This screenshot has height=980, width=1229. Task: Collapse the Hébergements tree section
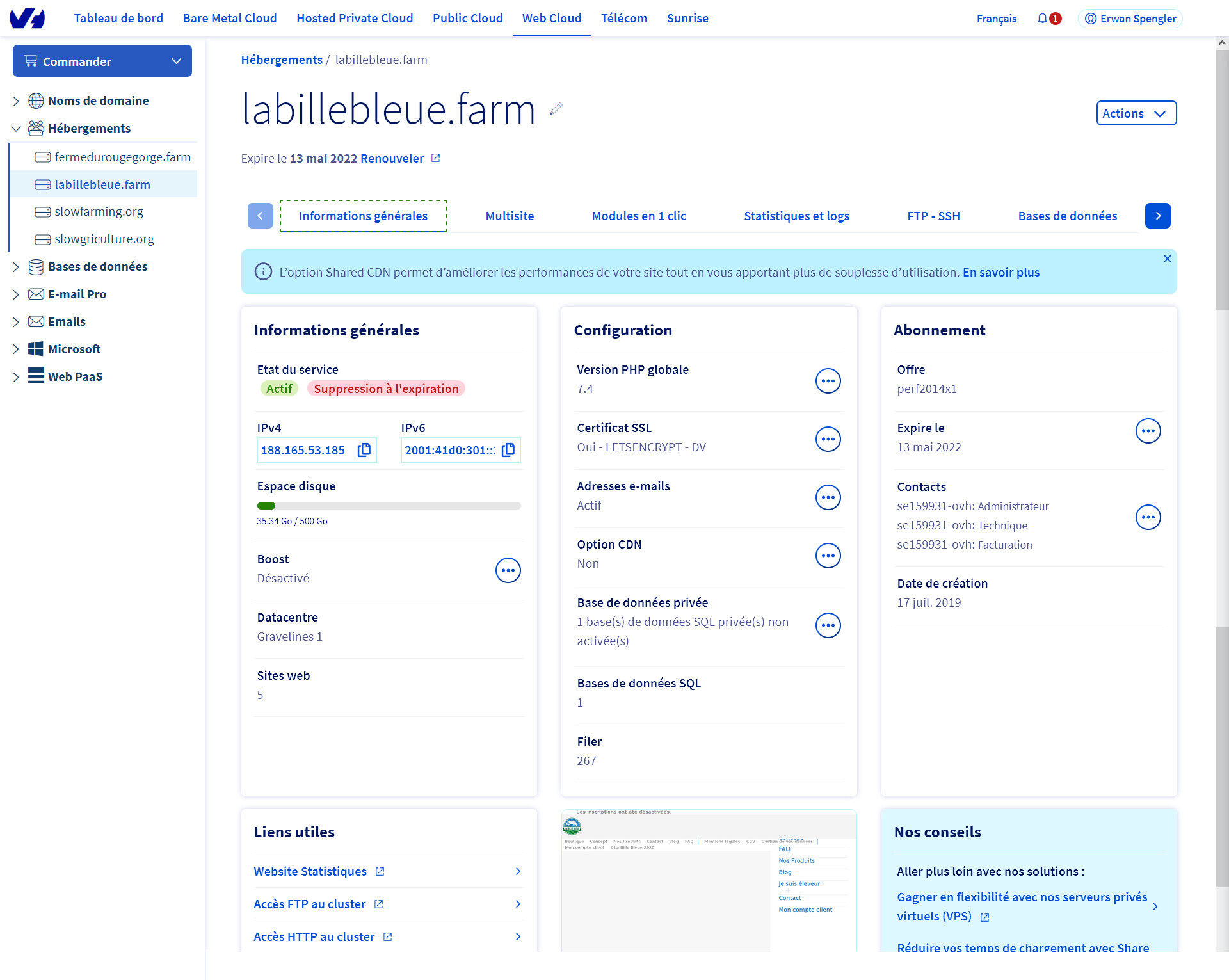(x=16, y=129)
